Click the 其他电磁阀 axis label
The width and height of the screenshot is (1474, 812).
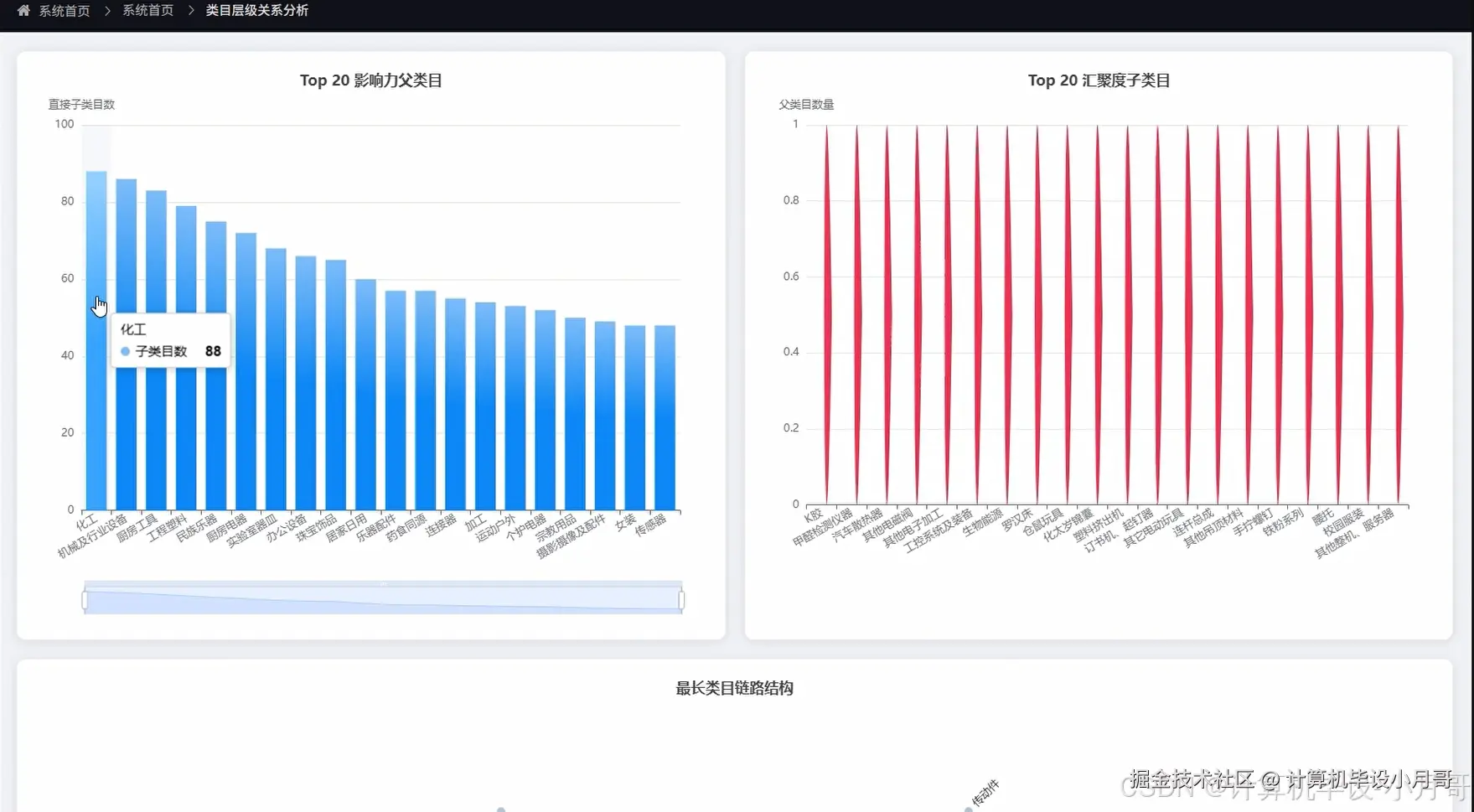887,525
